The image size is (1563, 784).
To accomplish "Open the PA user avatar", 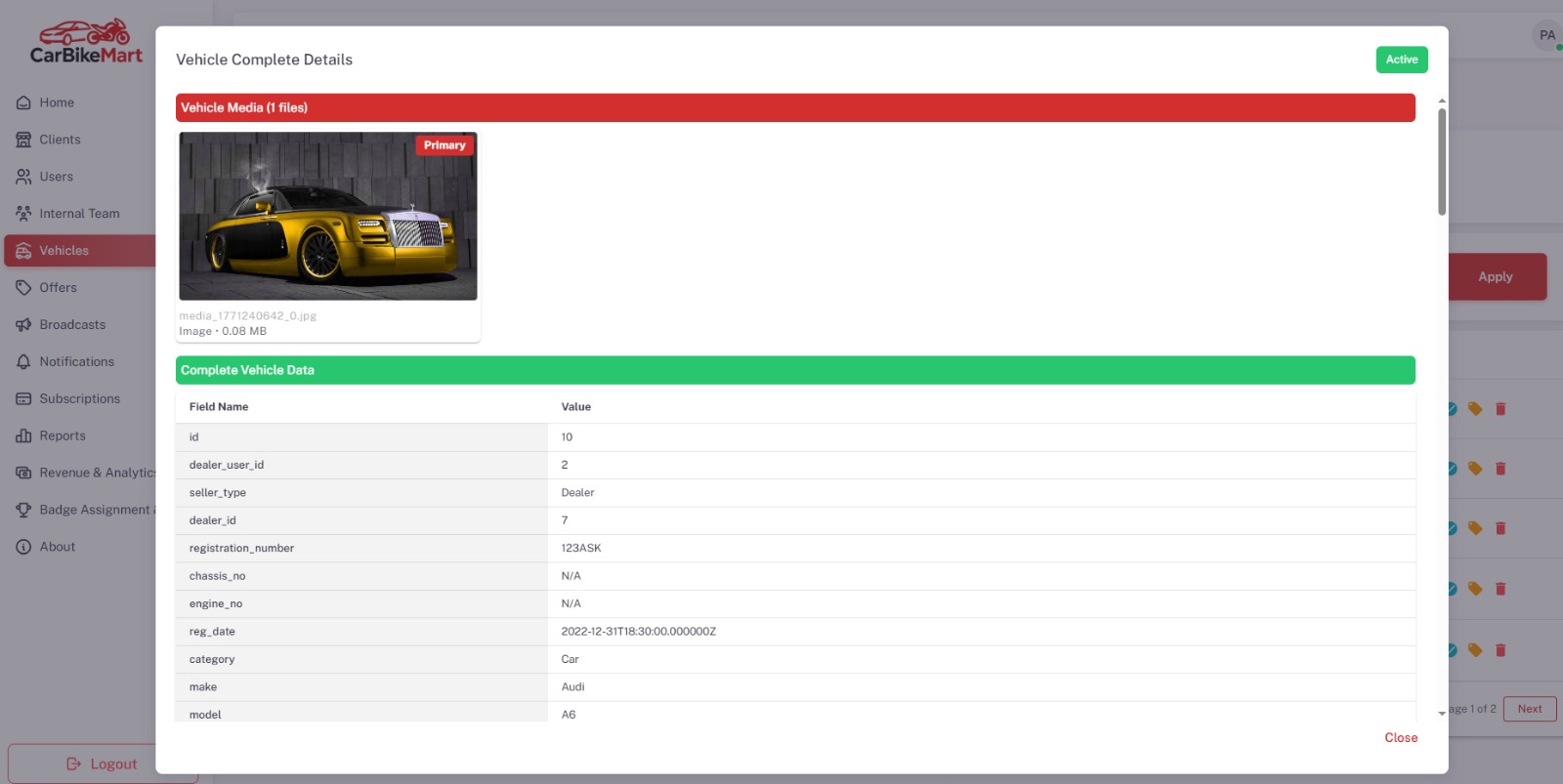I will 1547,35.
